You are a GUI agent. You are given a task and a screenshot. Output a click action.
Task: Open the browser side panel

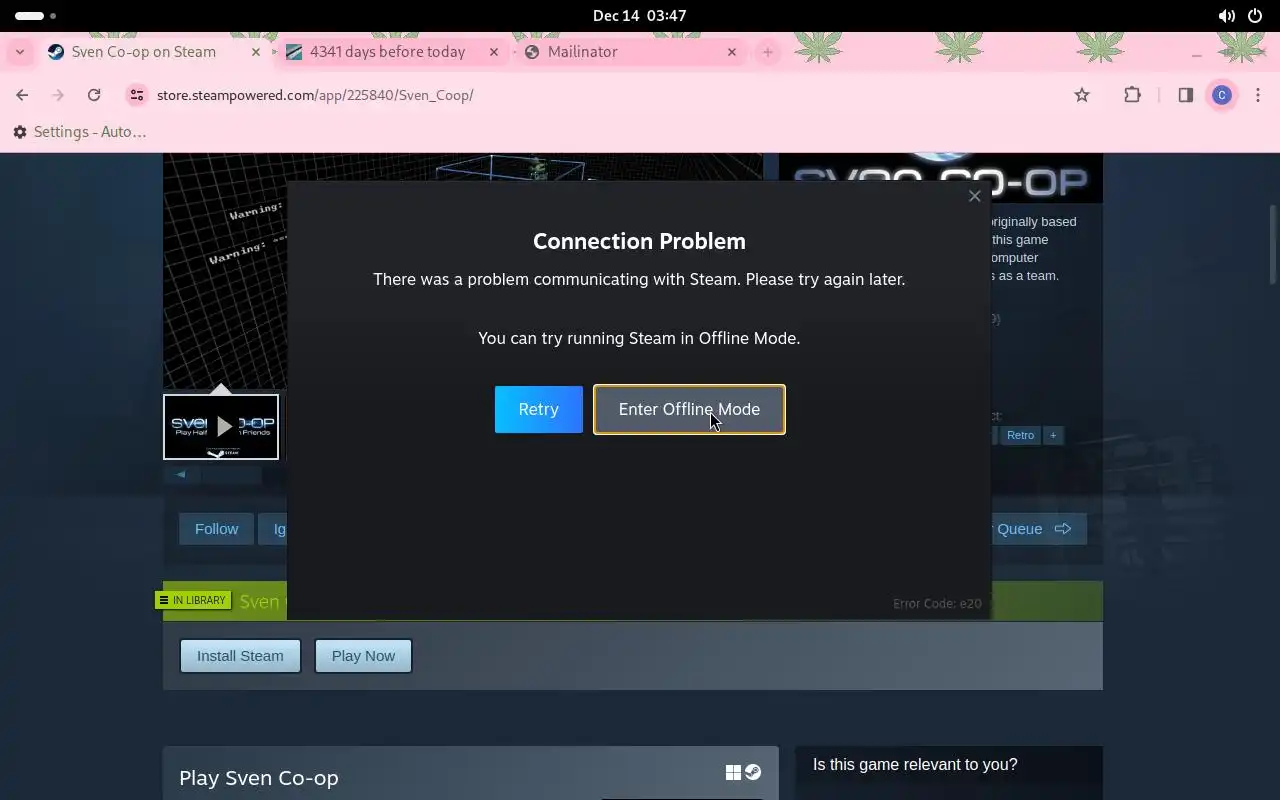coord(1185,95)
